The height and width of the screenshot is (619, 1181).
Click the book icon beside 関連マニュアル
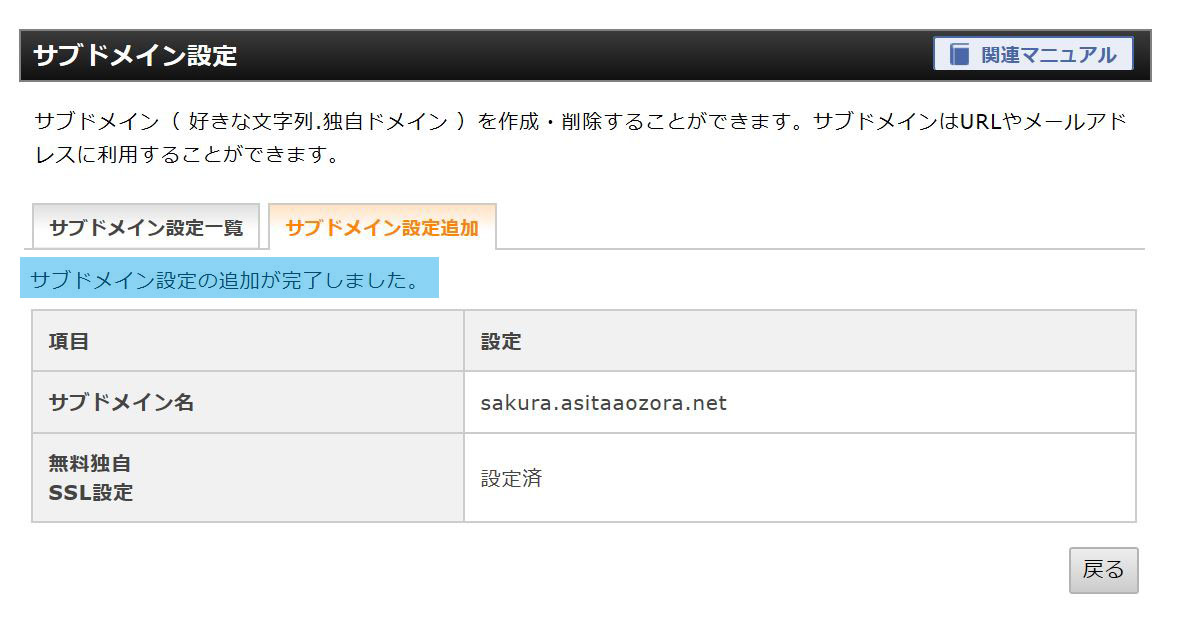point(959,54)
